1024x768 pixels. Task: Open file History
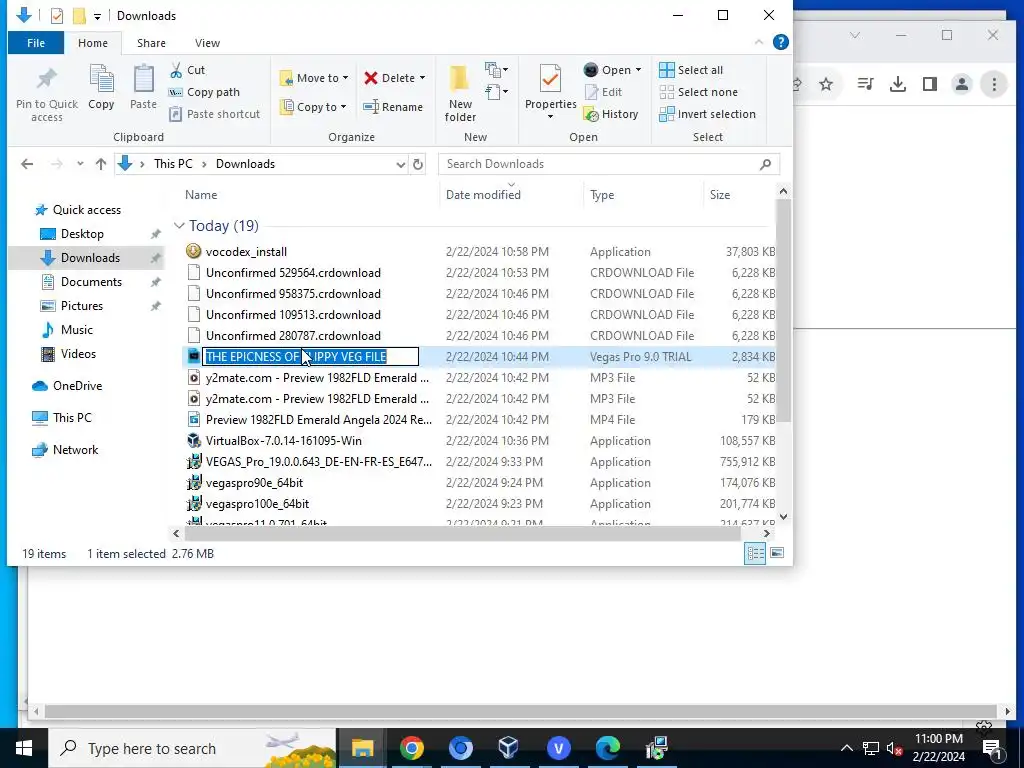pyautogui.click(x=611, y=114)
